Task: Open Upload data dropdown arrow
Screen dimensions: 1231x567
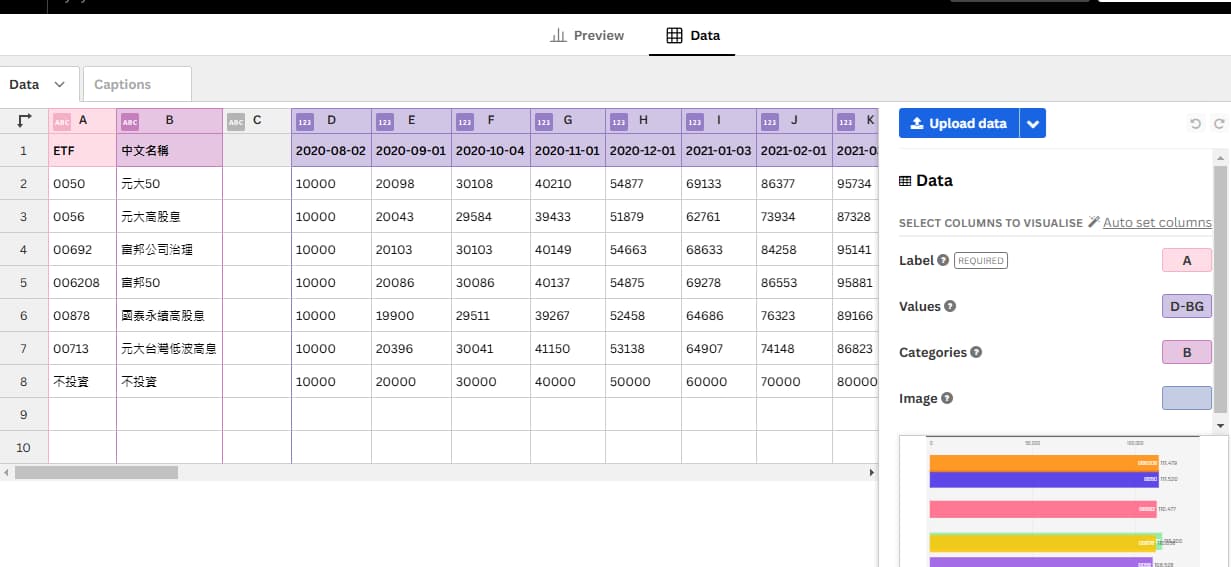Action: pyautogui.click(x=1034, y=124)
